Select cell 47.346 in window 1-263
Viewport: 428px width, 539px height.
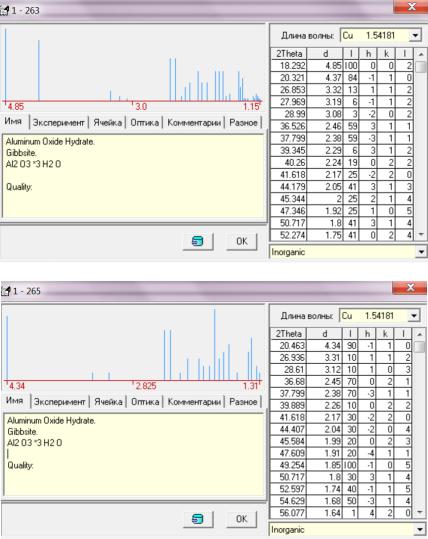pos(289,211)
